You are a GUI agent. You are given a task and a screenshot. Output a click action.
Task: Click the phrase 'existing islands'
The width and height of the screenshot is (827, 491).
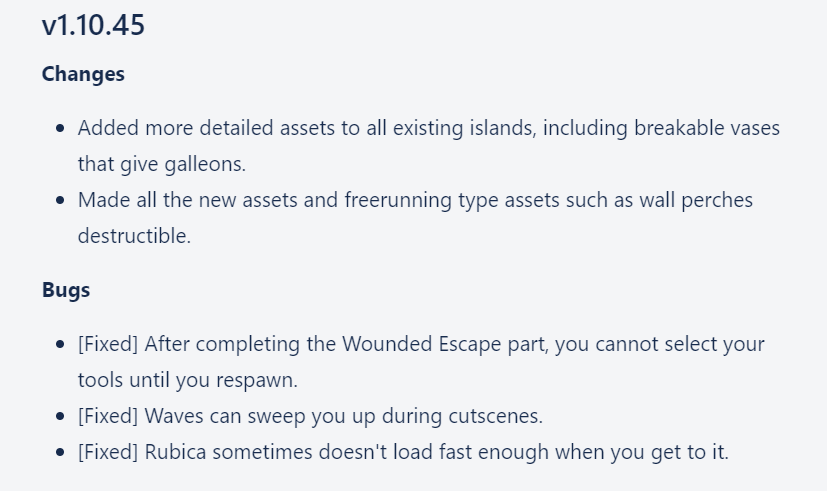coord(445,128)
